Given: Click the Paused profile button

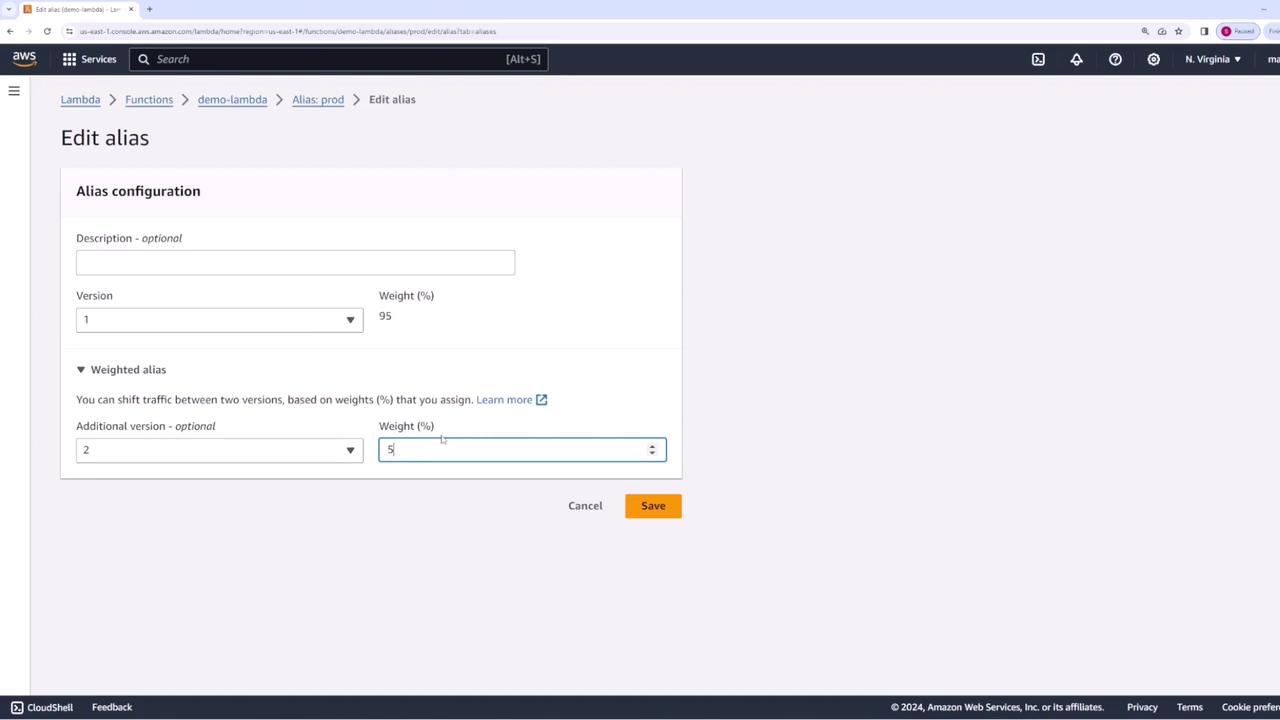Looking at the screenshot, I should [1237, 31].
